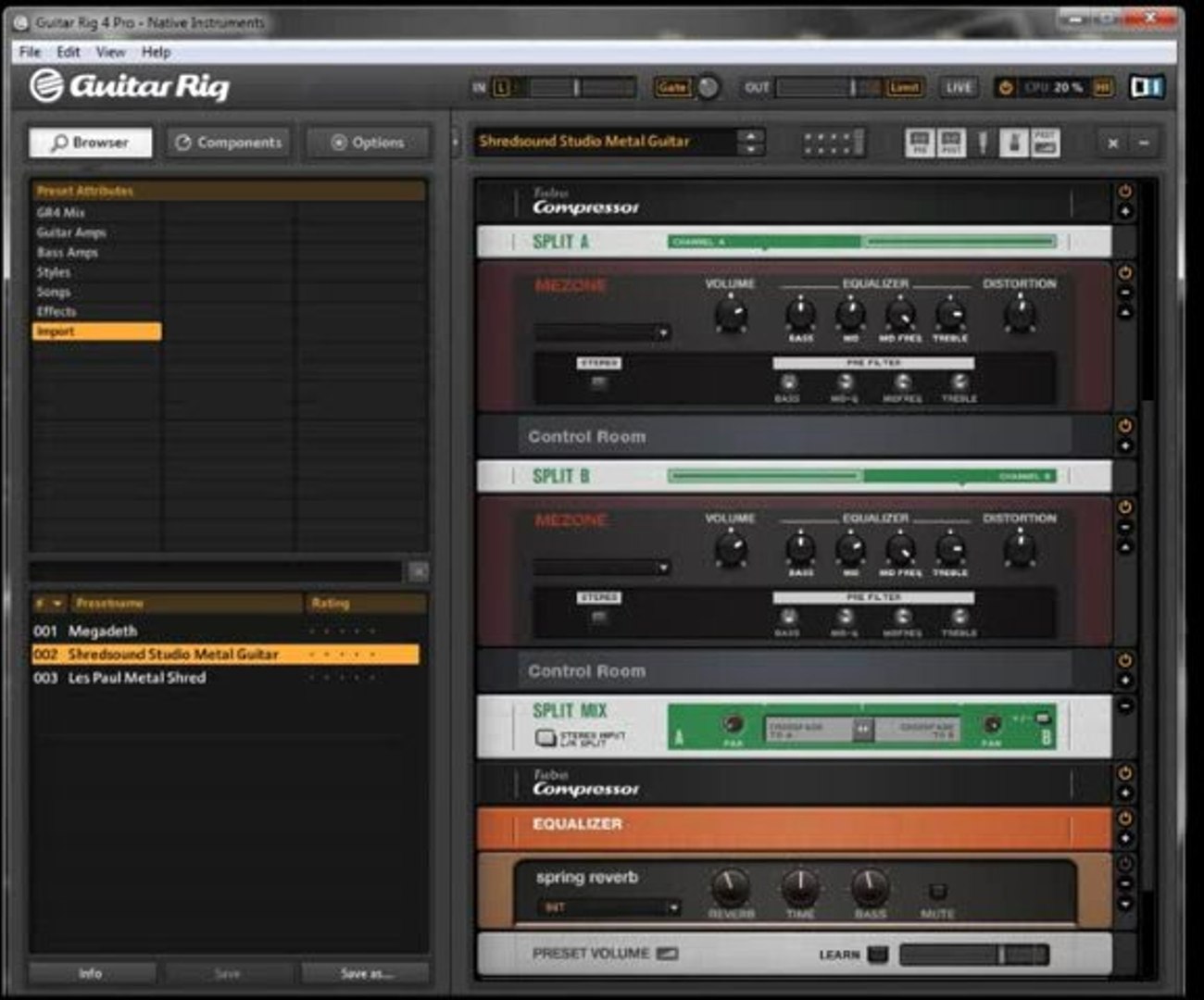Minimize the Split Mix module
This screenshot has height=1000, width=1204.
1125,706
